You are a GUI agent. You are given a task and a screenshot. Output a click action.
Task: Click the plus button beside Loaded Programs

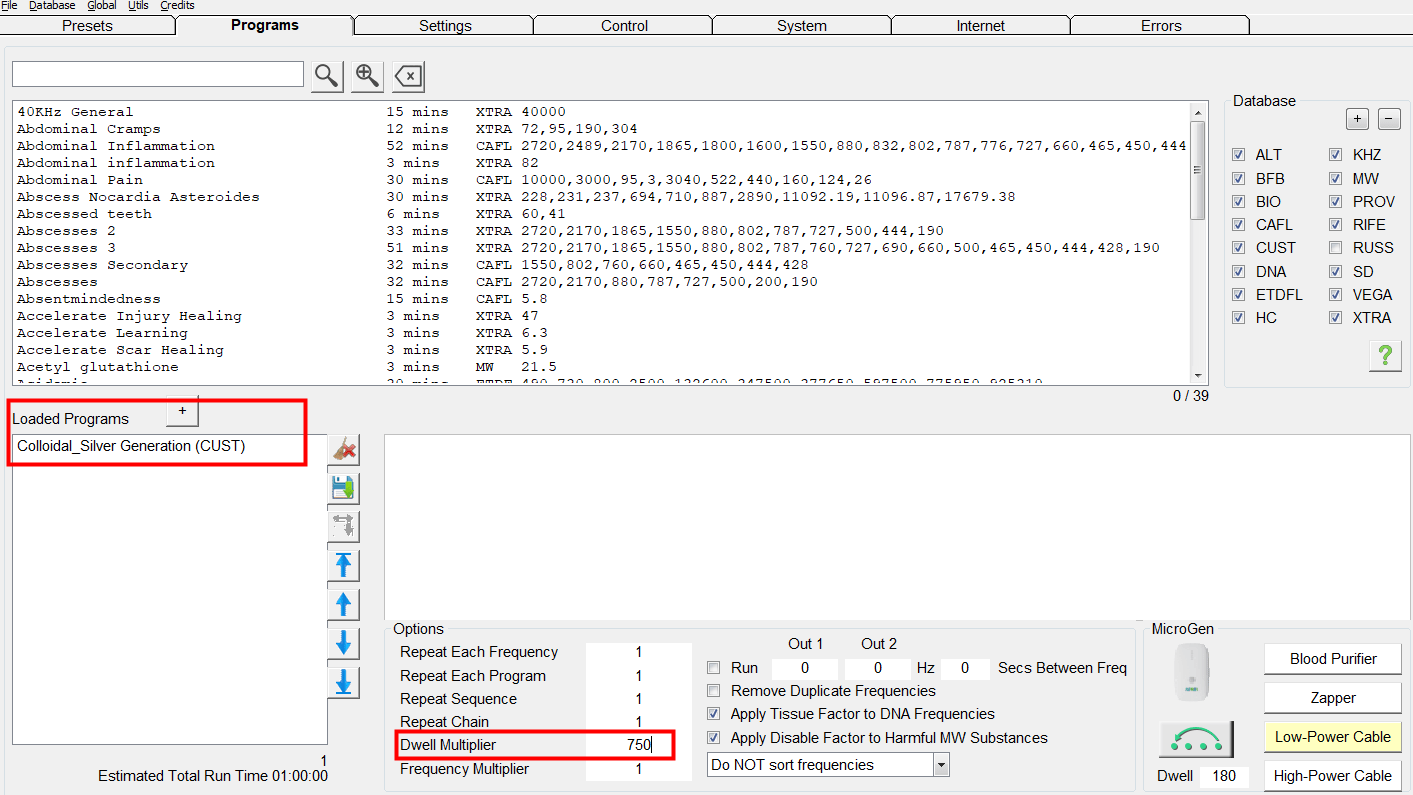pyautogui.click(x=182, y=411)
